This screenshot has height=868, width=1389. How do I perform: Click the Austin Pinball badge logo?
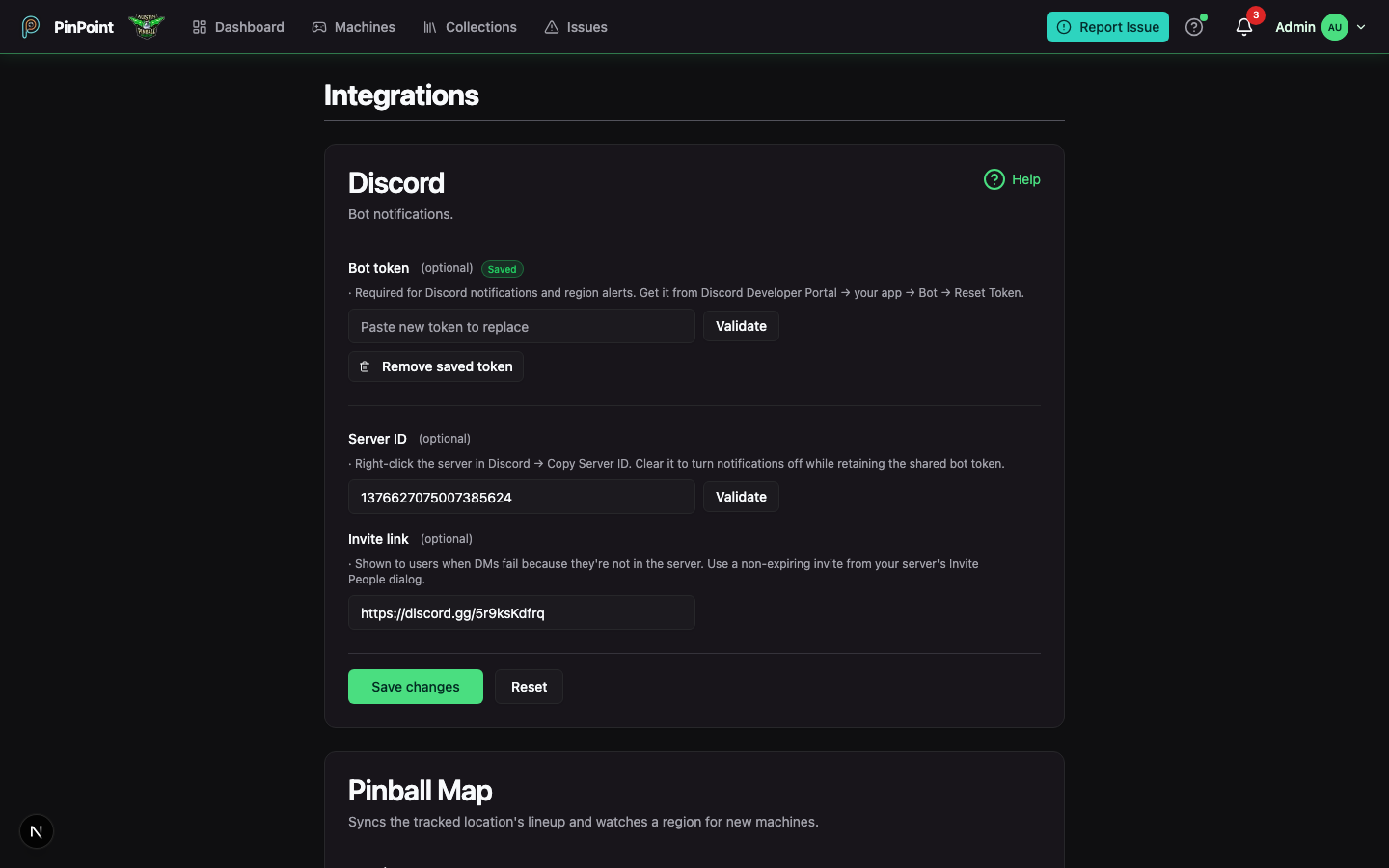click(147, 26)
